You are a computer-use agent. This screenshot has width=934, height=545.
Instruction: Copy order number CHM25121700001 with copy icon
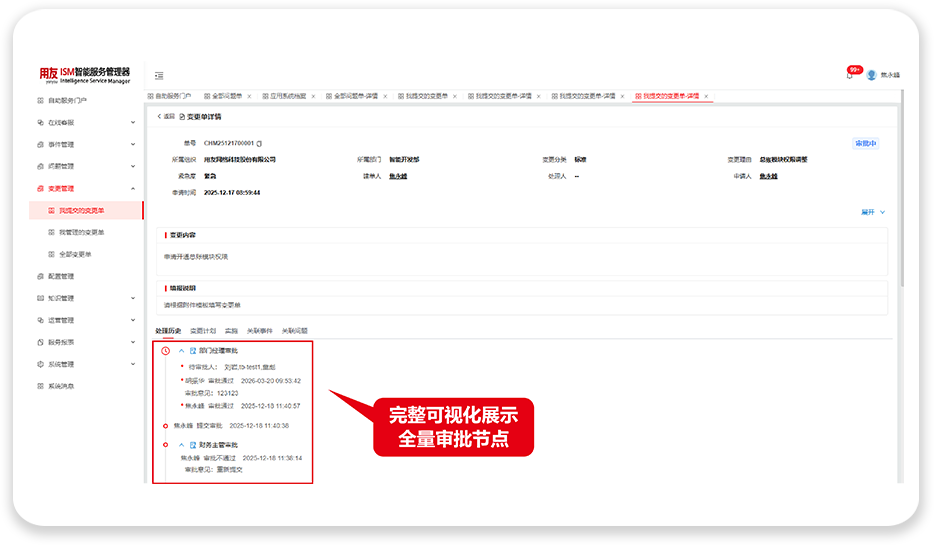point(259,144)
